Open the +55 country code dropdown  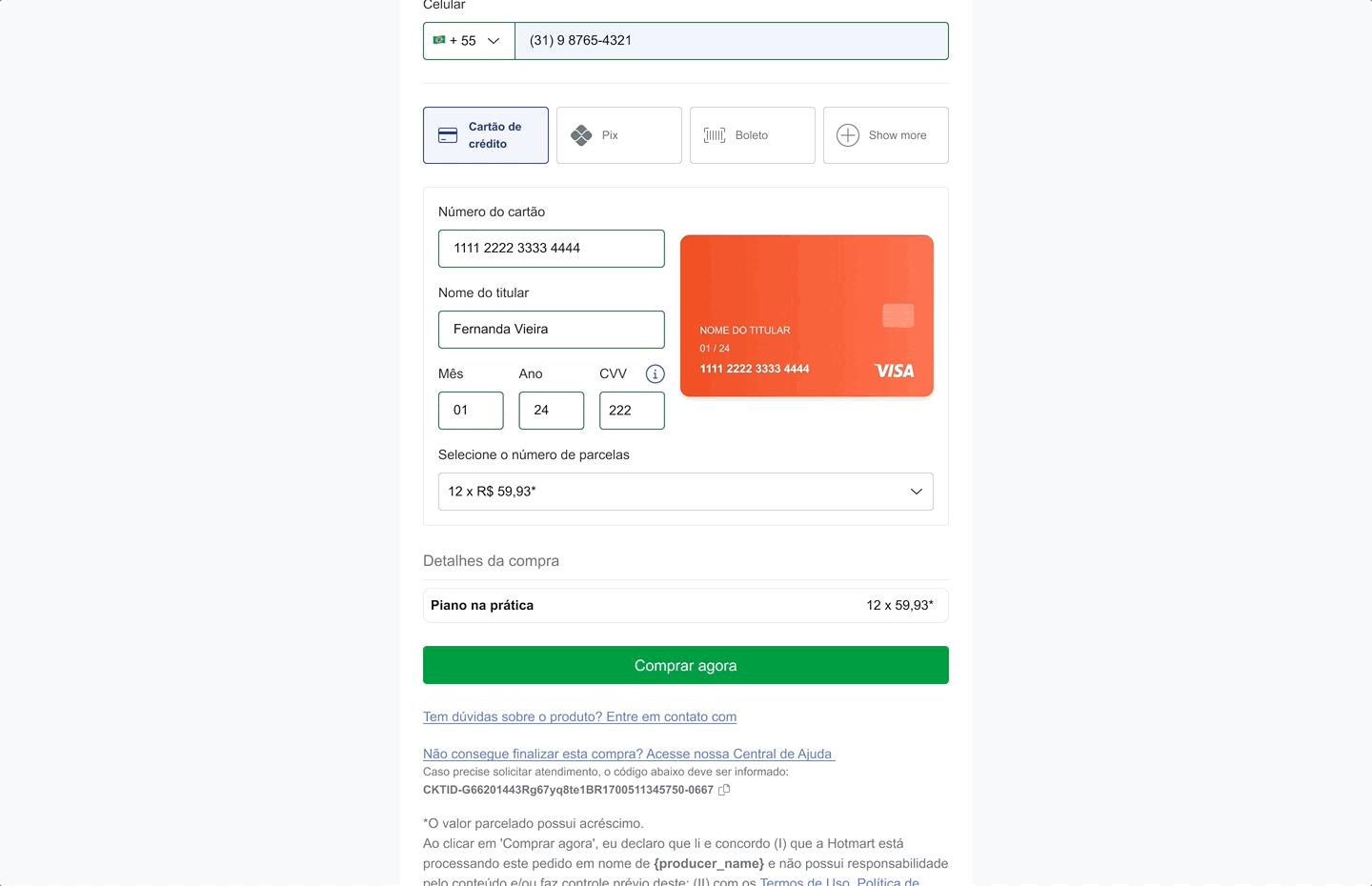(x=469, y=41)
